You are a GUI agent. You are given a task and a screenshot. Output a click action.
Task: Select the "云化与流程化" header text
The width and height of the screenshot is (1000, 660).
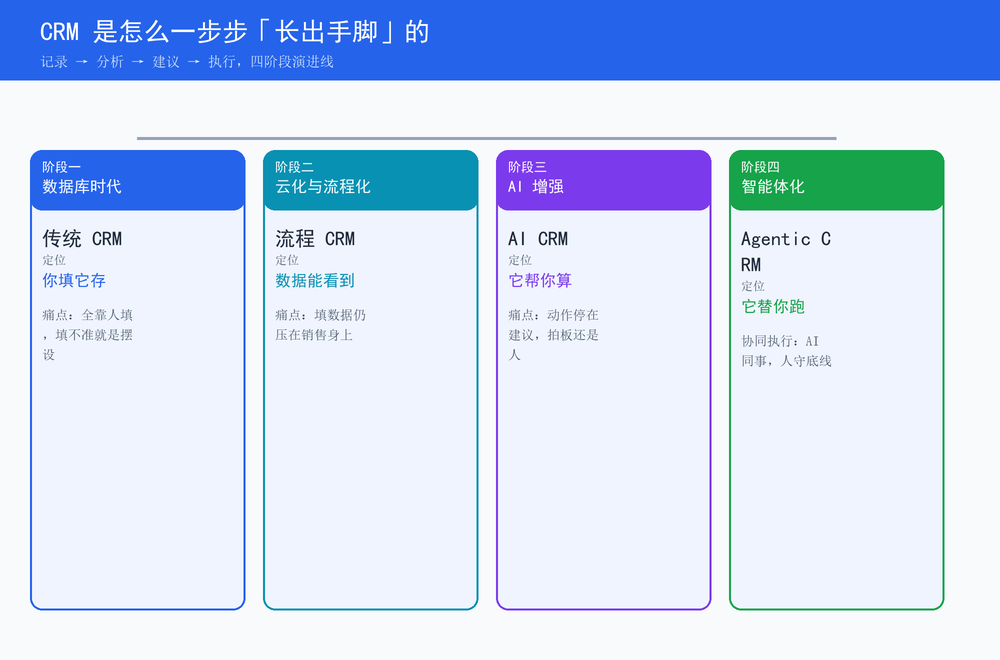click(x=323, y=186)
